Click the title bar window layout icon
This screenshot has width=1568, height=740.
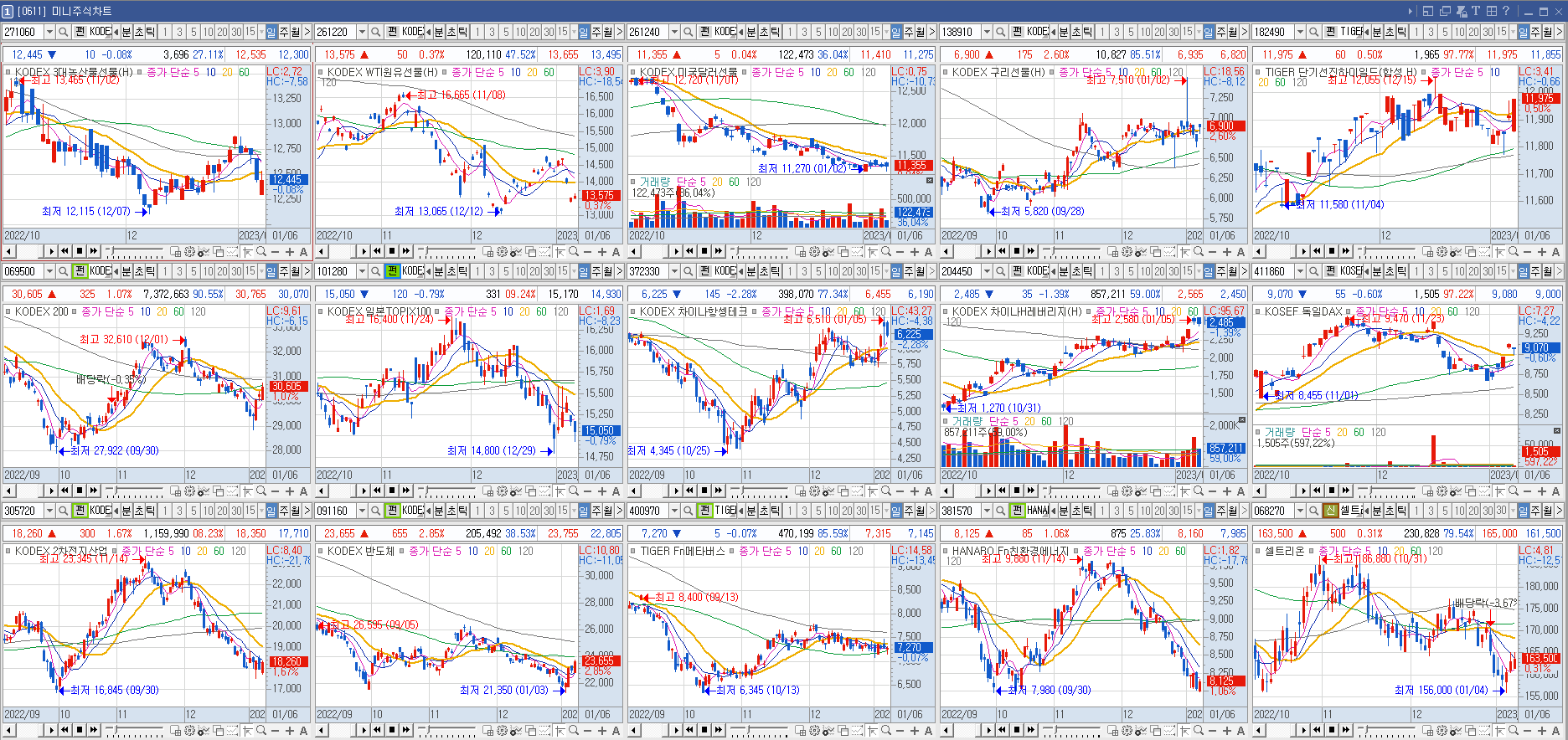click(1428, 11)
